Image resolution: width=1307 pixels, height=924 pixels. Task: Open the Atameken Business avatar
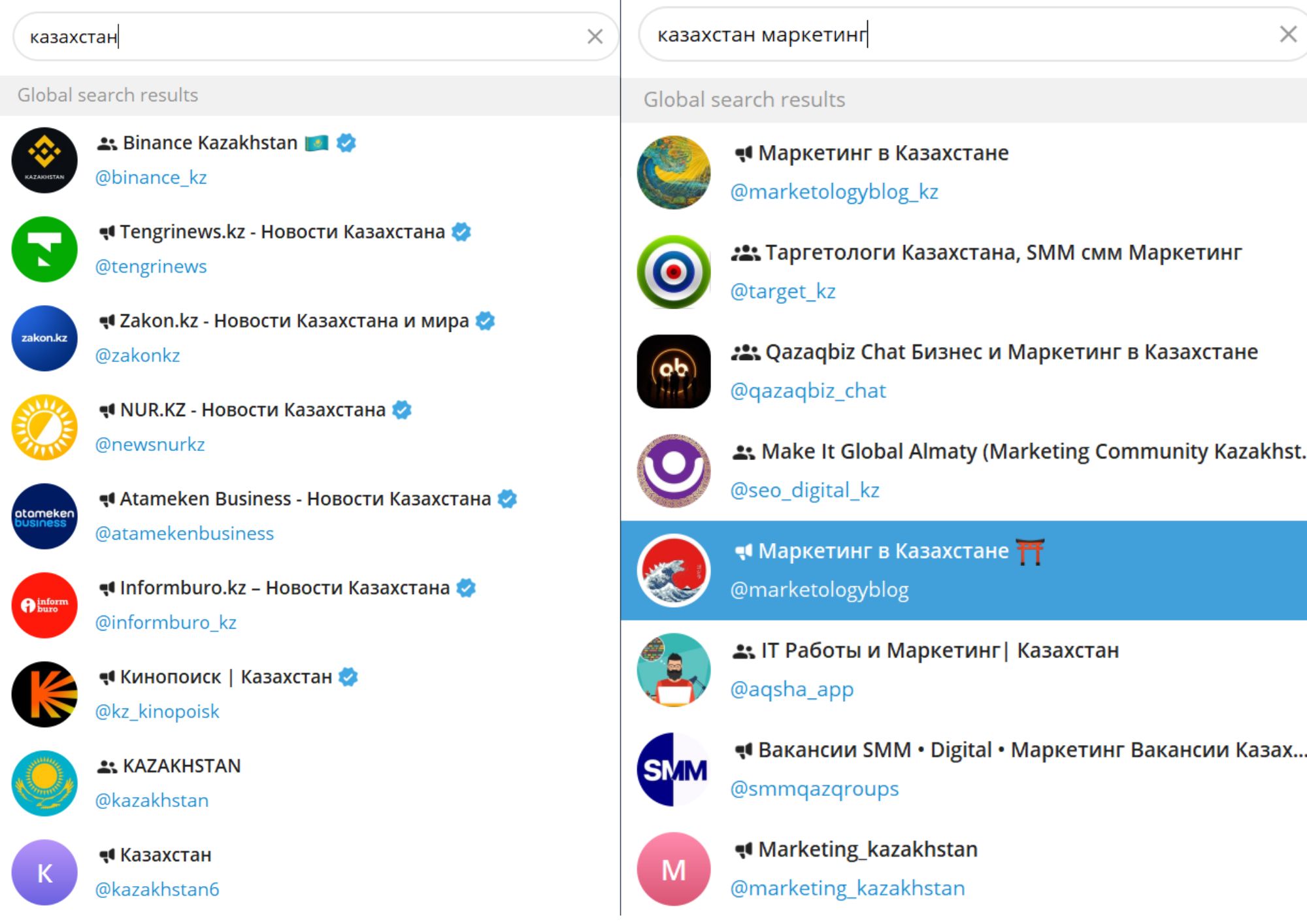point(44,516)
